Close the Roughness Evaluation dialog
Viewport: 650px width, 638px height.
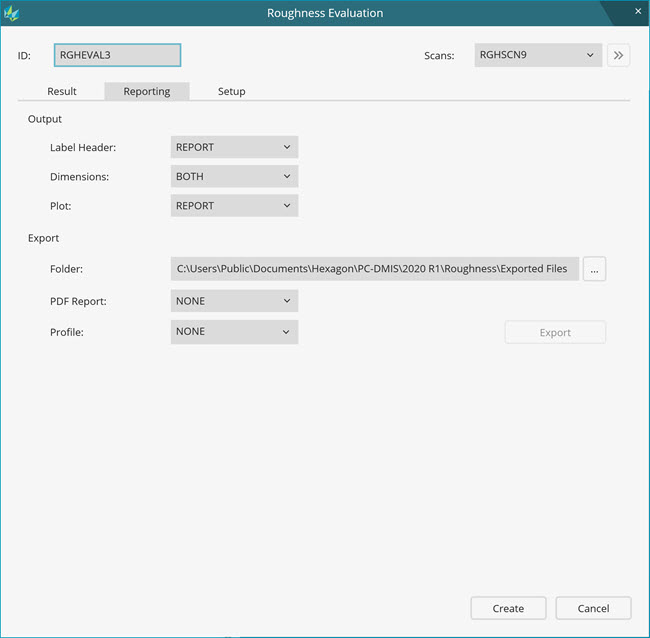[x=638, y=11]
